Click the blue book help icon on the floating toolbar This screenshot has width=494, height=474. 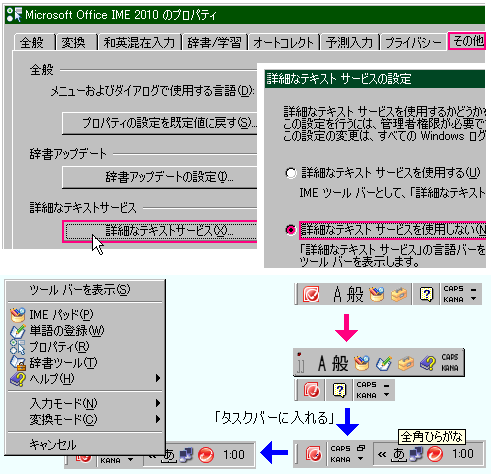(x=428, y=363)
